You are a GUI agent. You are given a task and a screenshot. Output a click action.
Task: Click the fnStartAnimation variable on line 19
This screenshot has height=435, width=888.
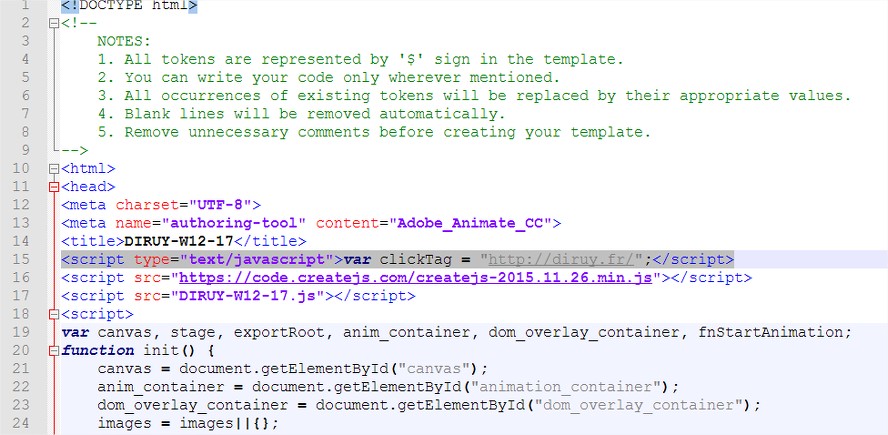(x=770, y=332)
